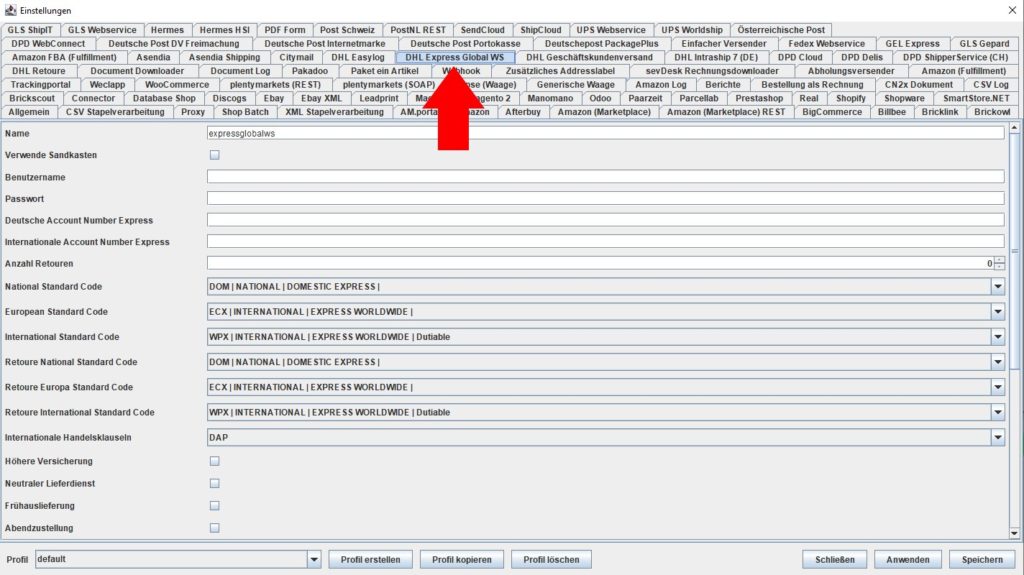Click the Benutzername input field

[x=605, y=176]
